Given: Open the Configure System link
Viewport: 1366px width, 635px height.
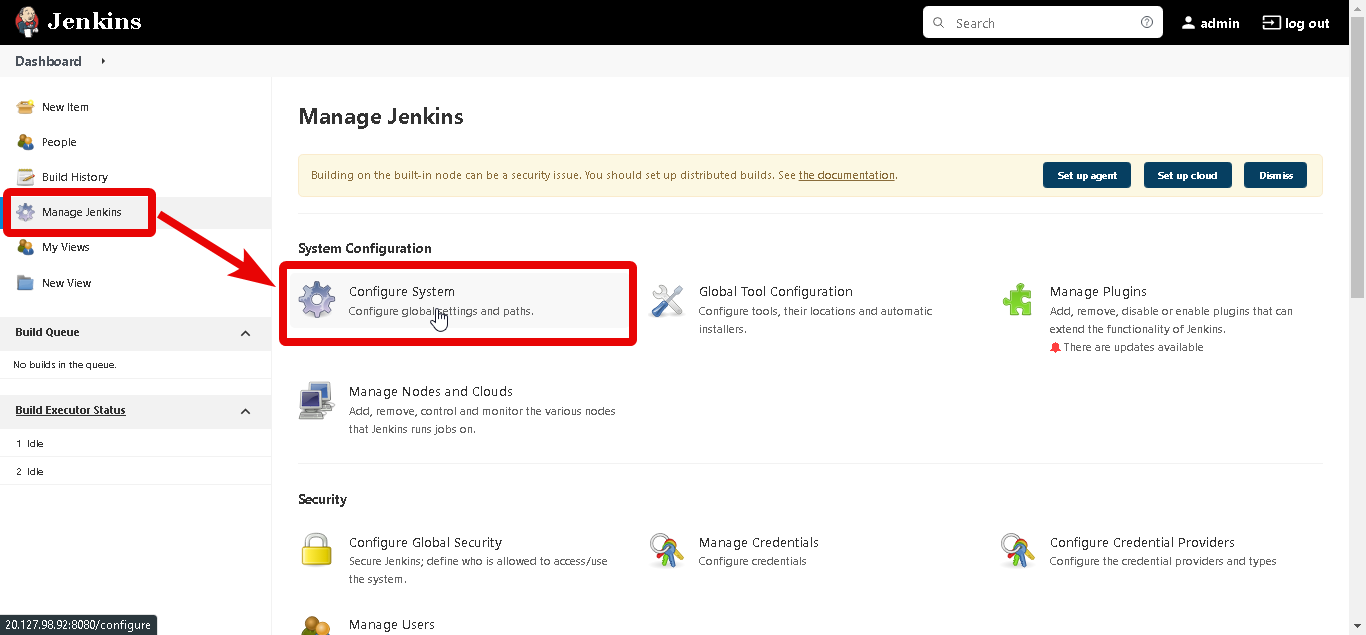Looking at the screenshot, I should click(x=402, y=291).
